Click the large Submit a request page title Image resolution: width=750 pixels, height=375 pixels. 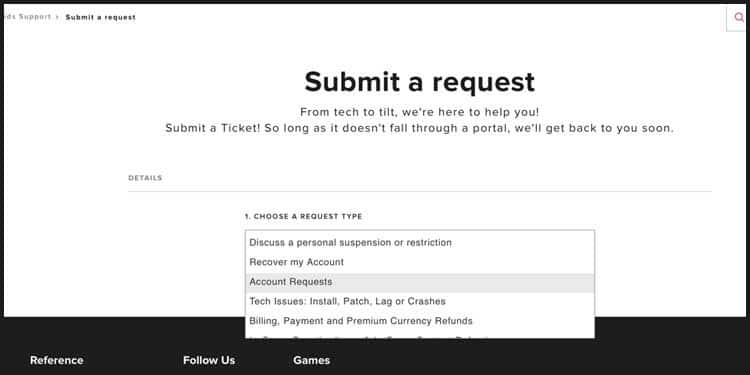(419, 82)
